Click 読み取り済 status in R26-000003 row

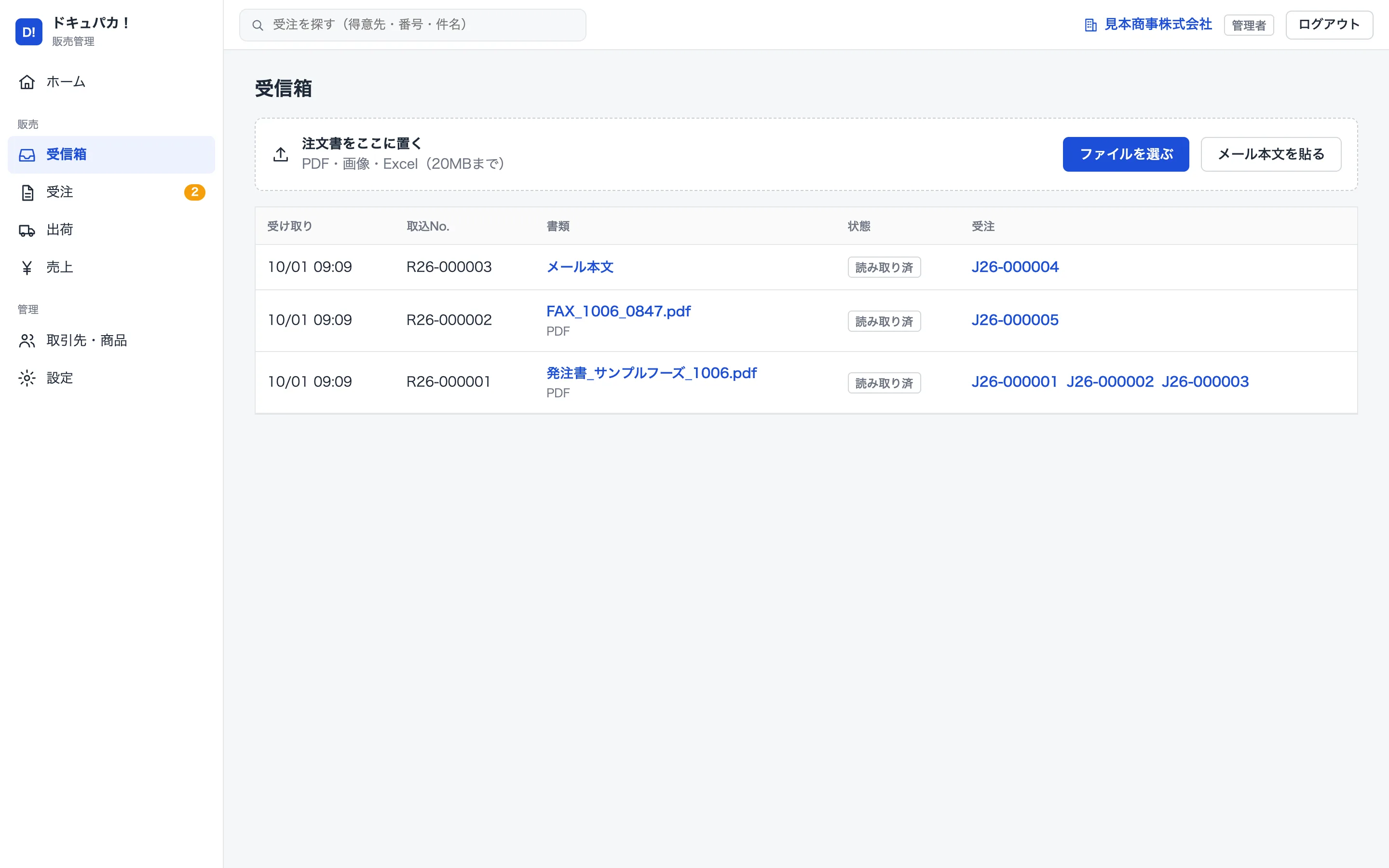(x=884, y=268)
